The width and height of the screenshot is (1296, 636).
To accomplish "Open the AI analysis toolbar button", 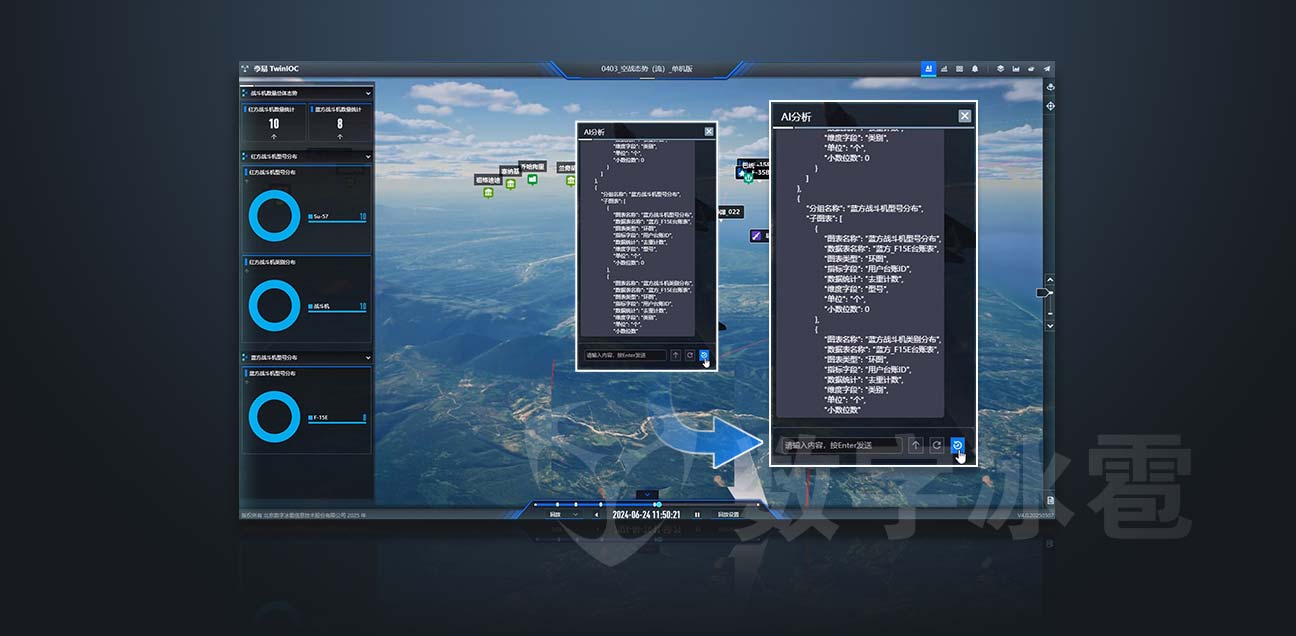I will click(x=928, y=69).
